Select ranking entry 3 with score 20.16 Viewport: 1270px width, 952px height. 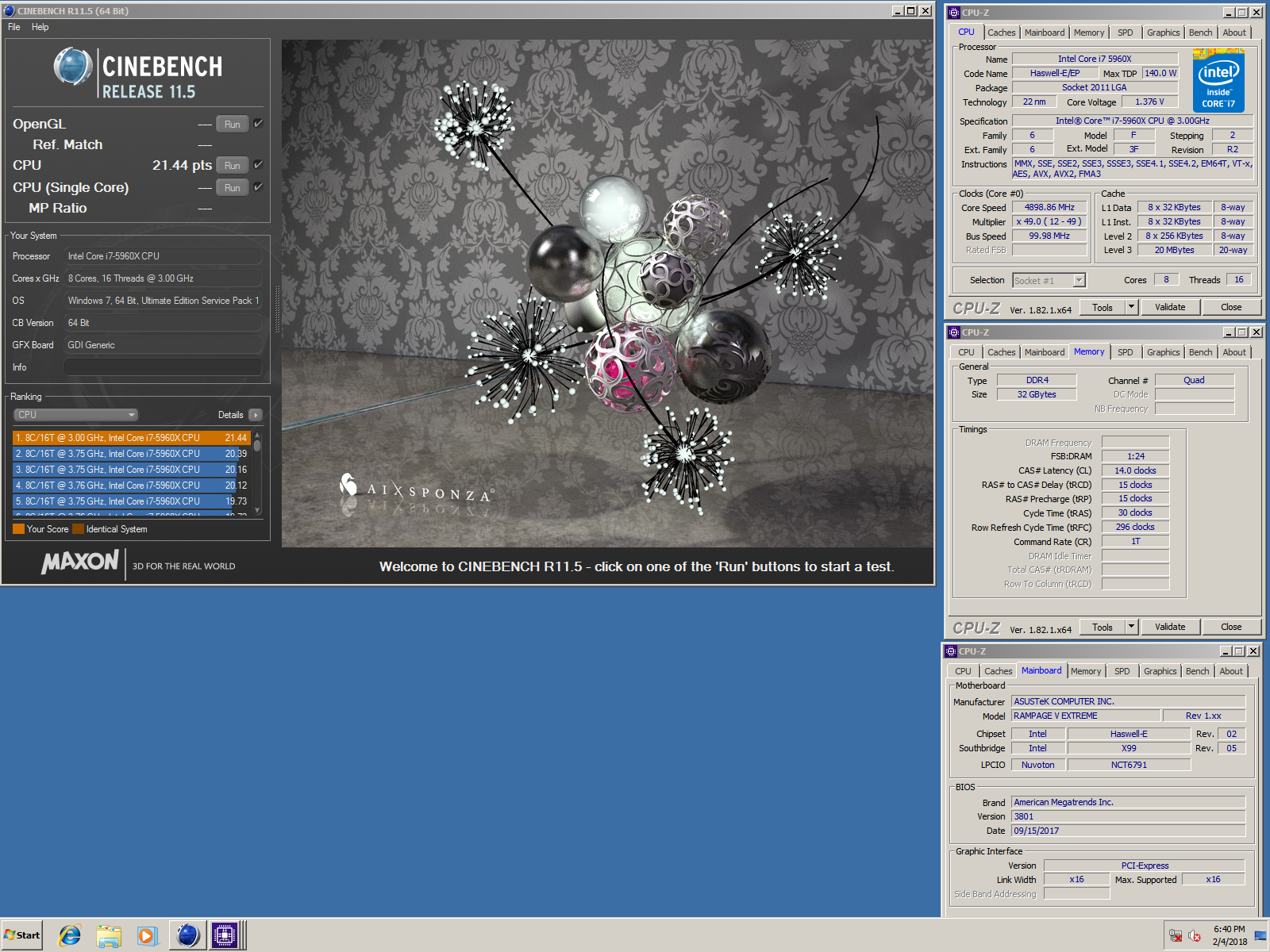132,470
